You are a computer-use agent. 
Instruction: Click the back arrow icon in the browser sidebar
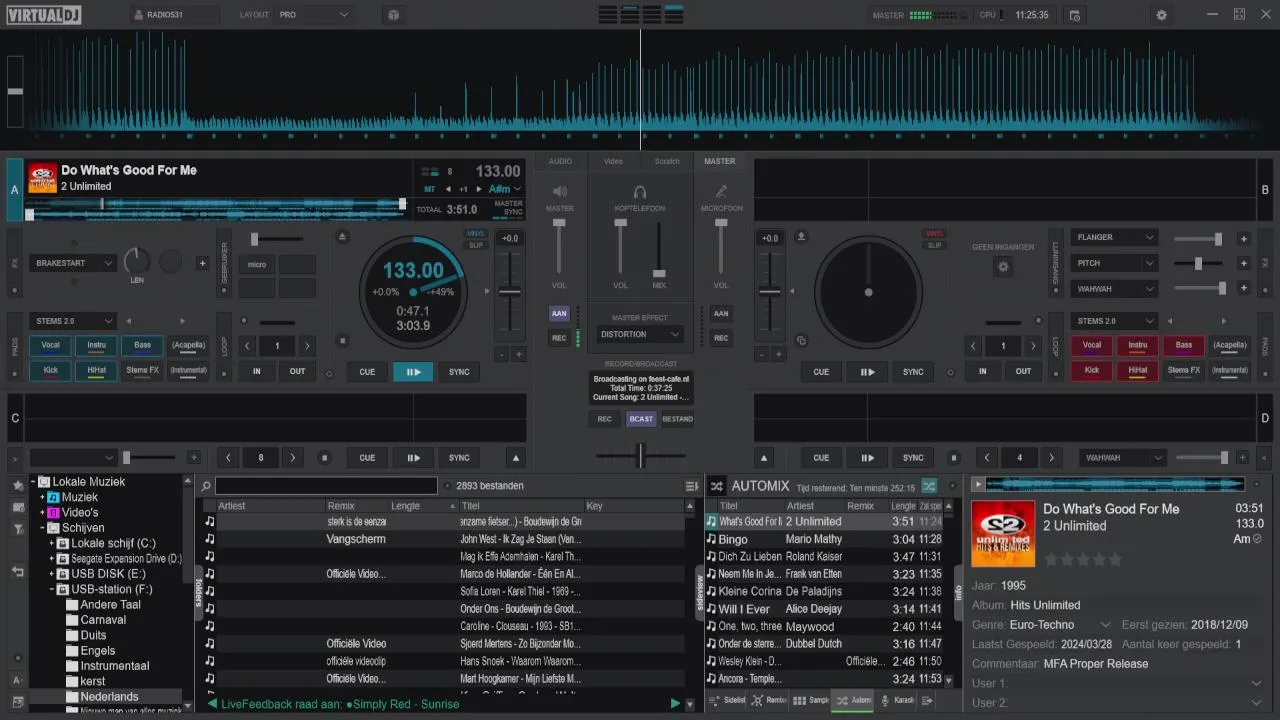point(17,572)
